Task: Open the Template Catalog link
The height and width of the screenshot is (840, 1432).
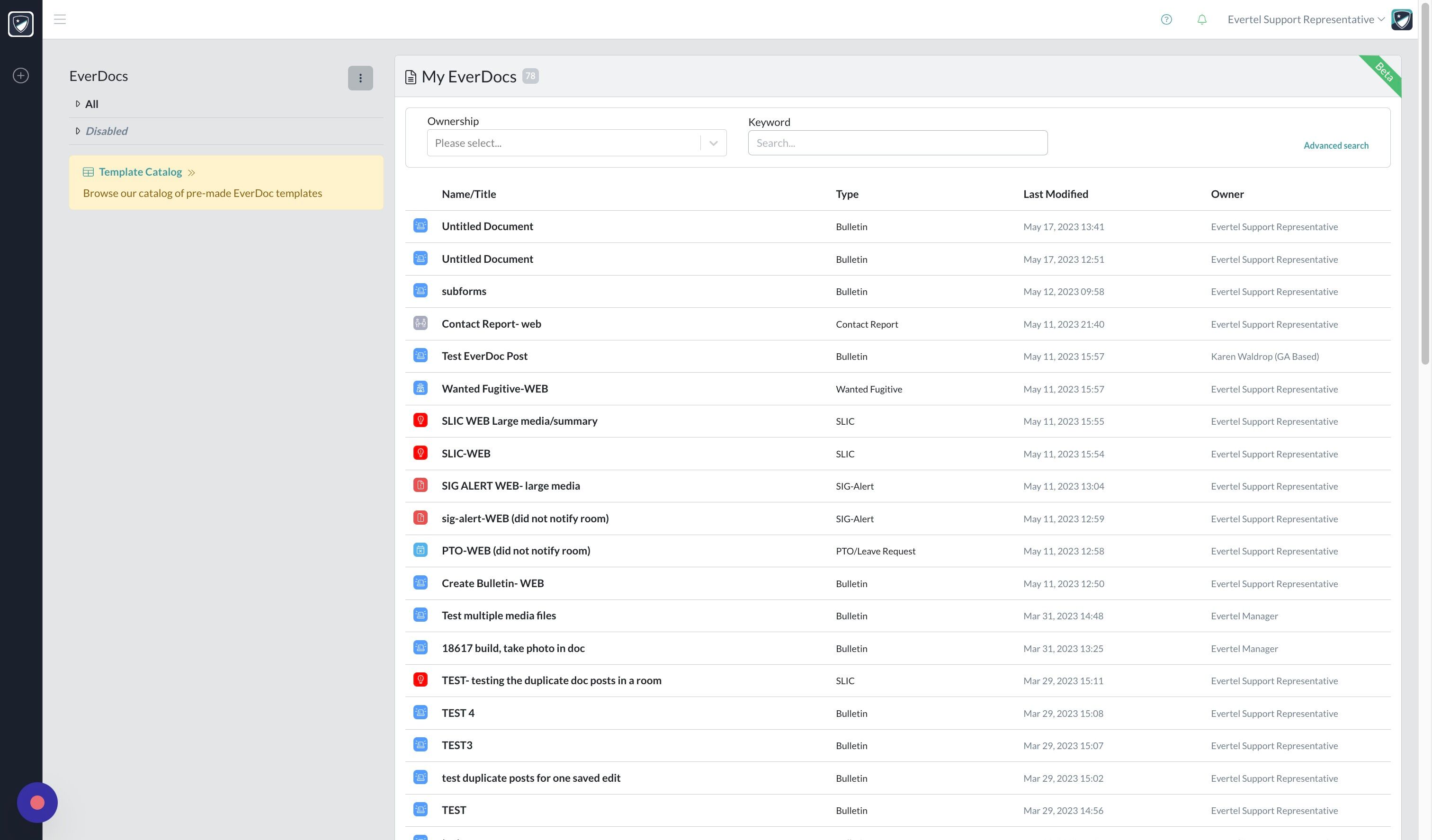Action: click(140, 171)
